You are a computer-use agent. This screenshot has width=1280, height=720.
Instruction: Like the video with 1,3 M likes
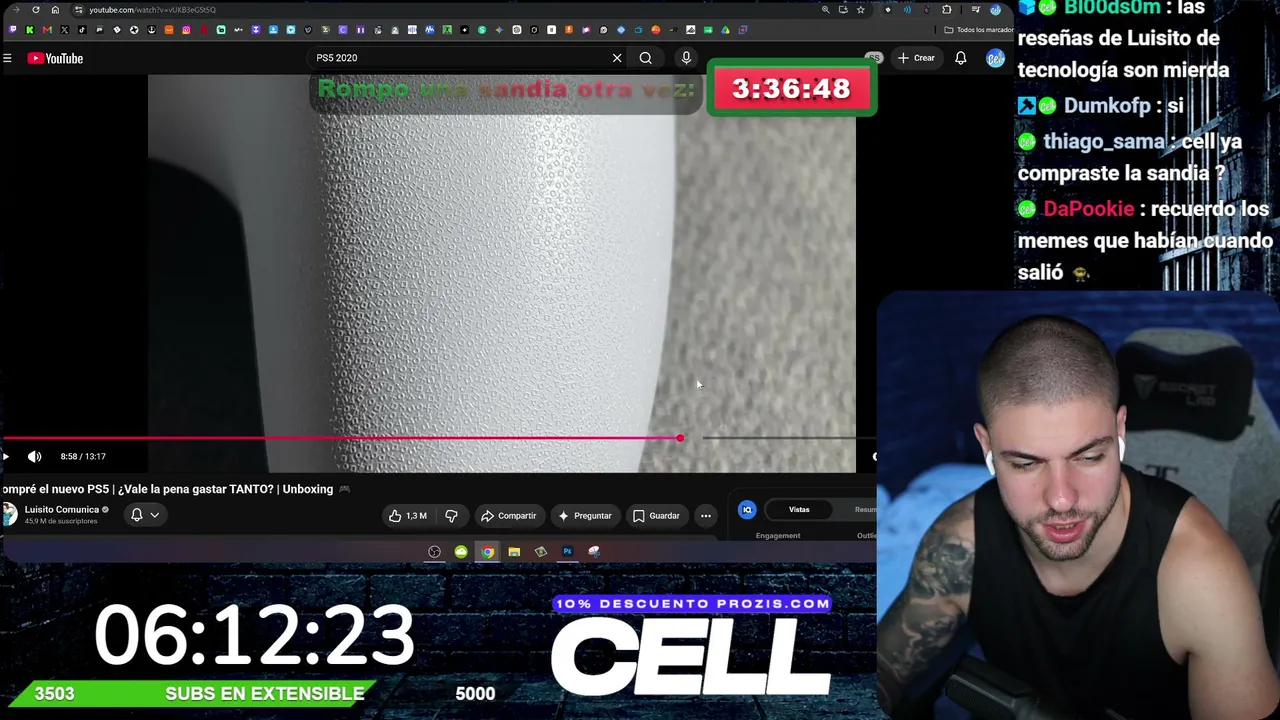tap(408, 516)
